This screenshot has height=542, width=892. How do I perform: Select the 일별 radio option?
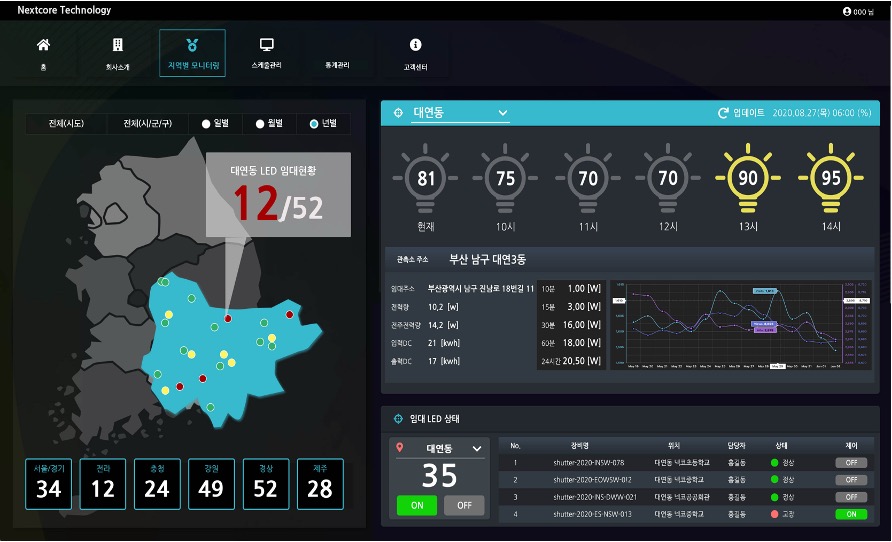[206, 124]
